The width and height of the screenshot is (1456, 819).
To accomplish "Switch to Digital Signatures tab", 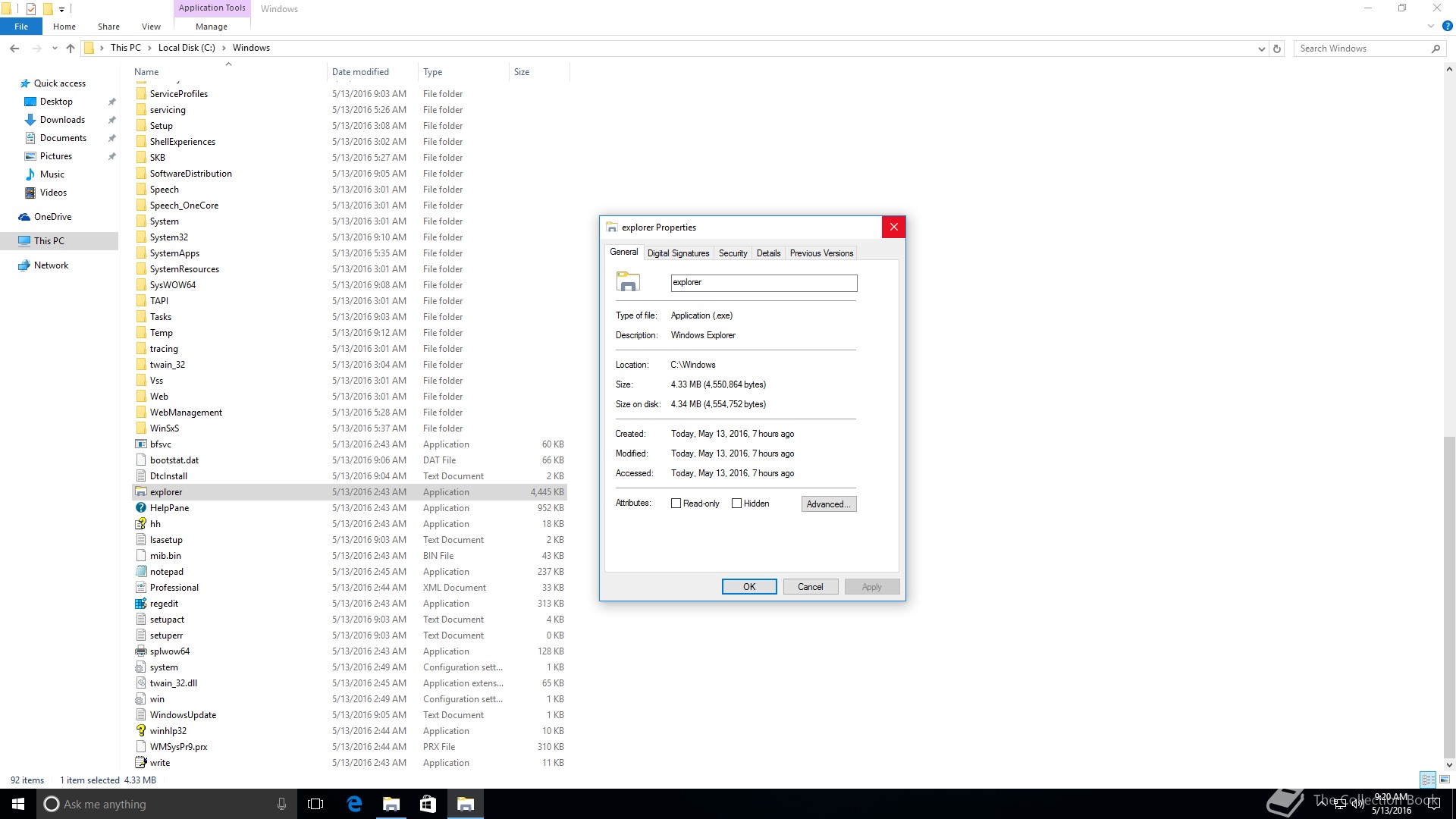I will pyautogui.click(x=678, y=253).
